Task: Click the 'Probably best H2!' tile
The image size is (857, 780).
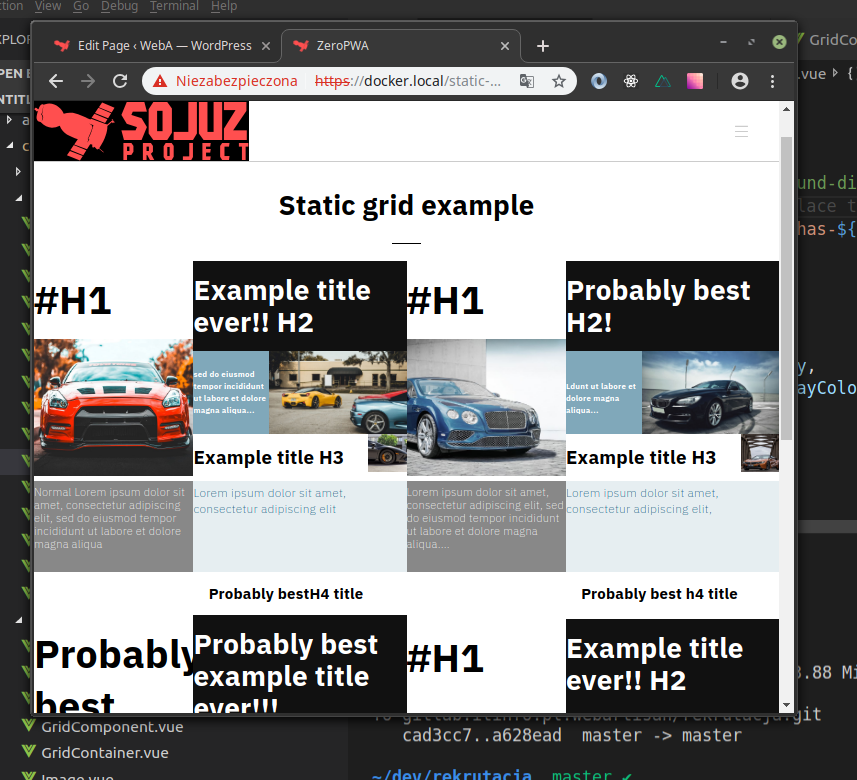Action: [x=672, y=306]
